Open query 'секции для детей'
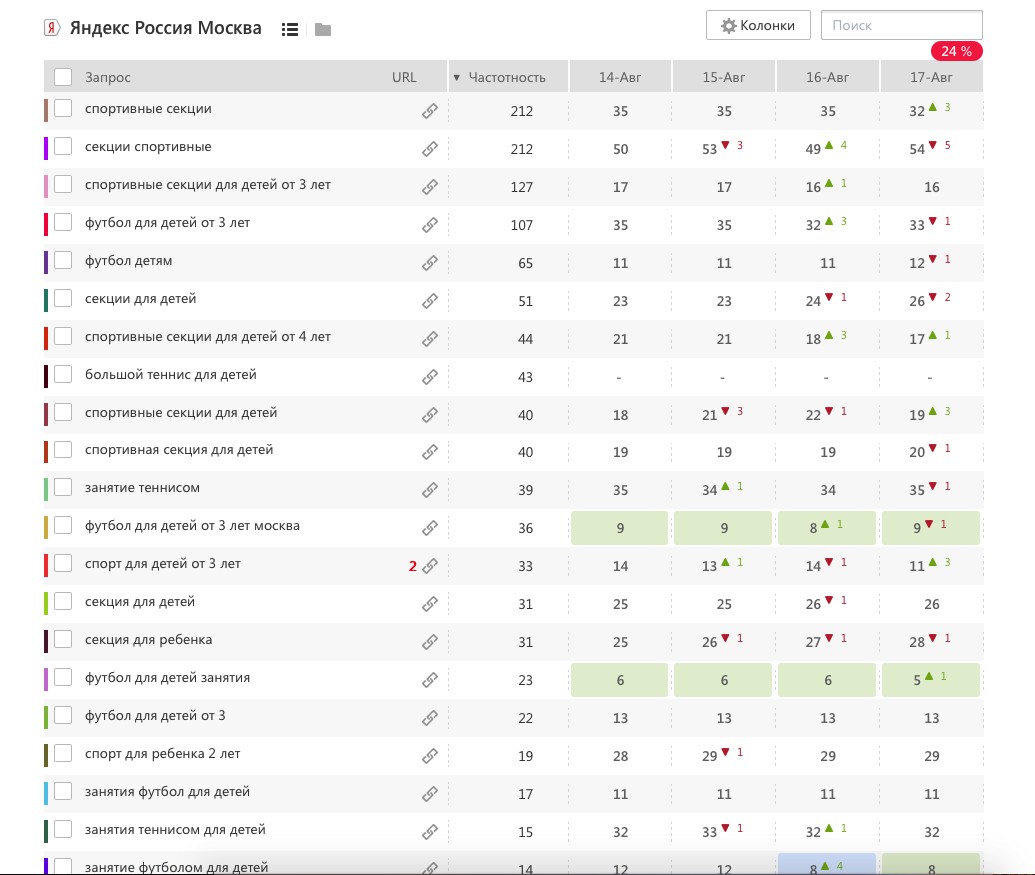 click(141, 299)
